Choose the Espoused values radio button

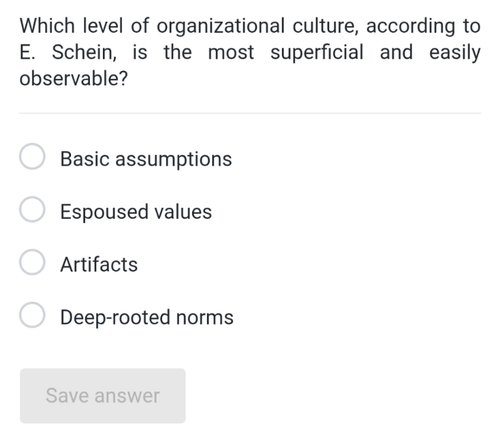[32, 209]
